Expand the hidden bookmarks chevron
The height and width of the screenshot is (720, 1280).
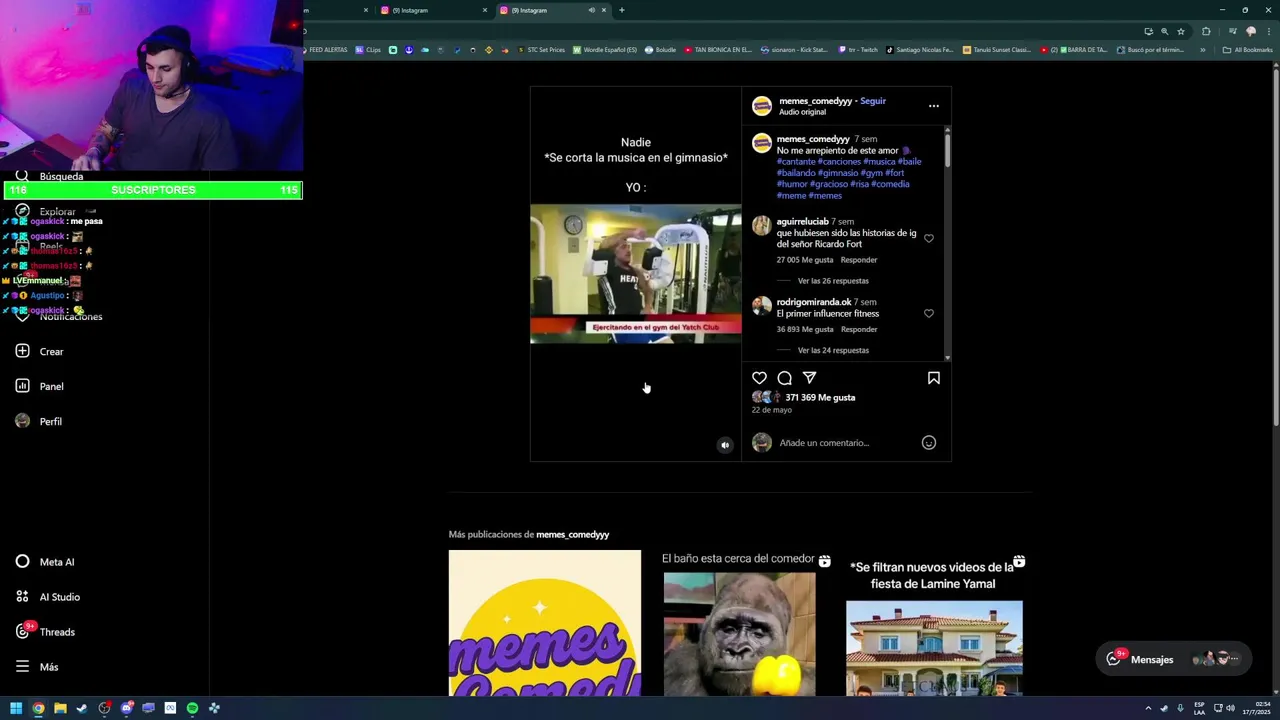[1202, 49]
